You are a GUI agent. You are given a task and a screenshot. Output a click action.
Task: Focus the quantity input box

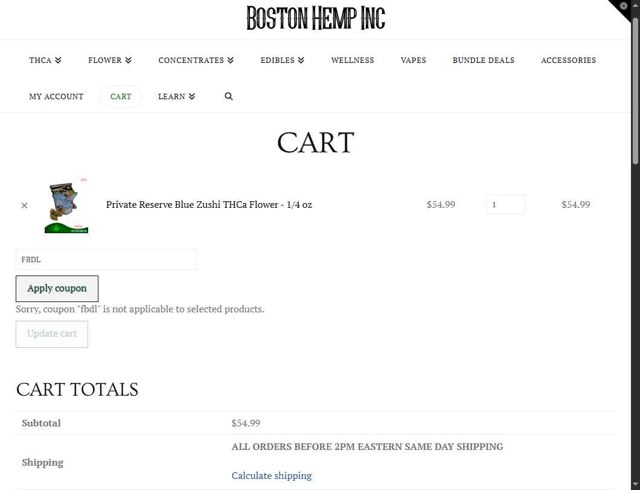tap(505, 204)
